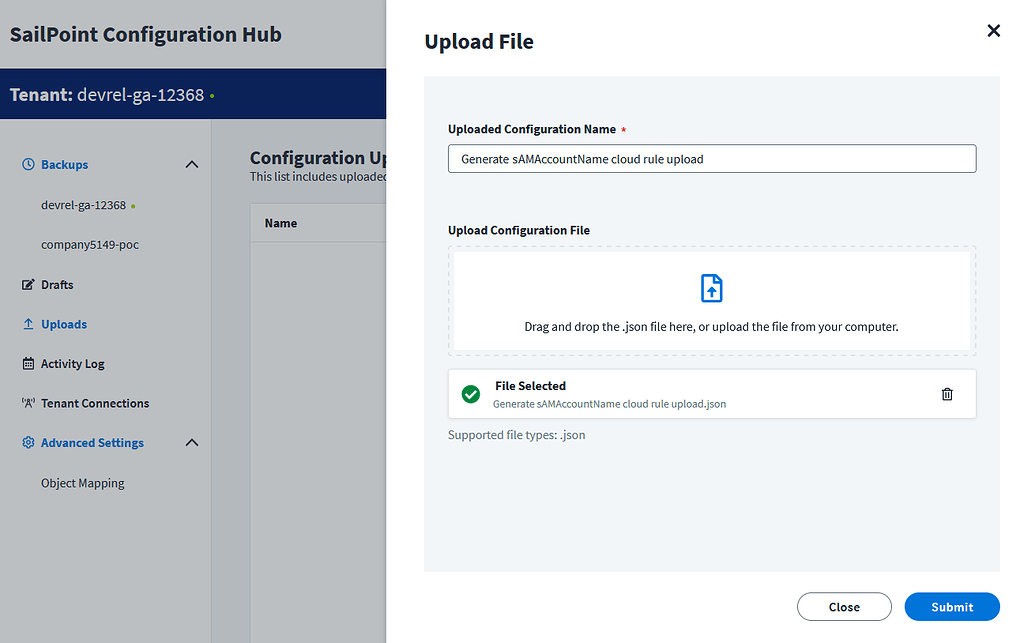Open Object Mapping in the sidebar
1035x643 pixels.
82,483
